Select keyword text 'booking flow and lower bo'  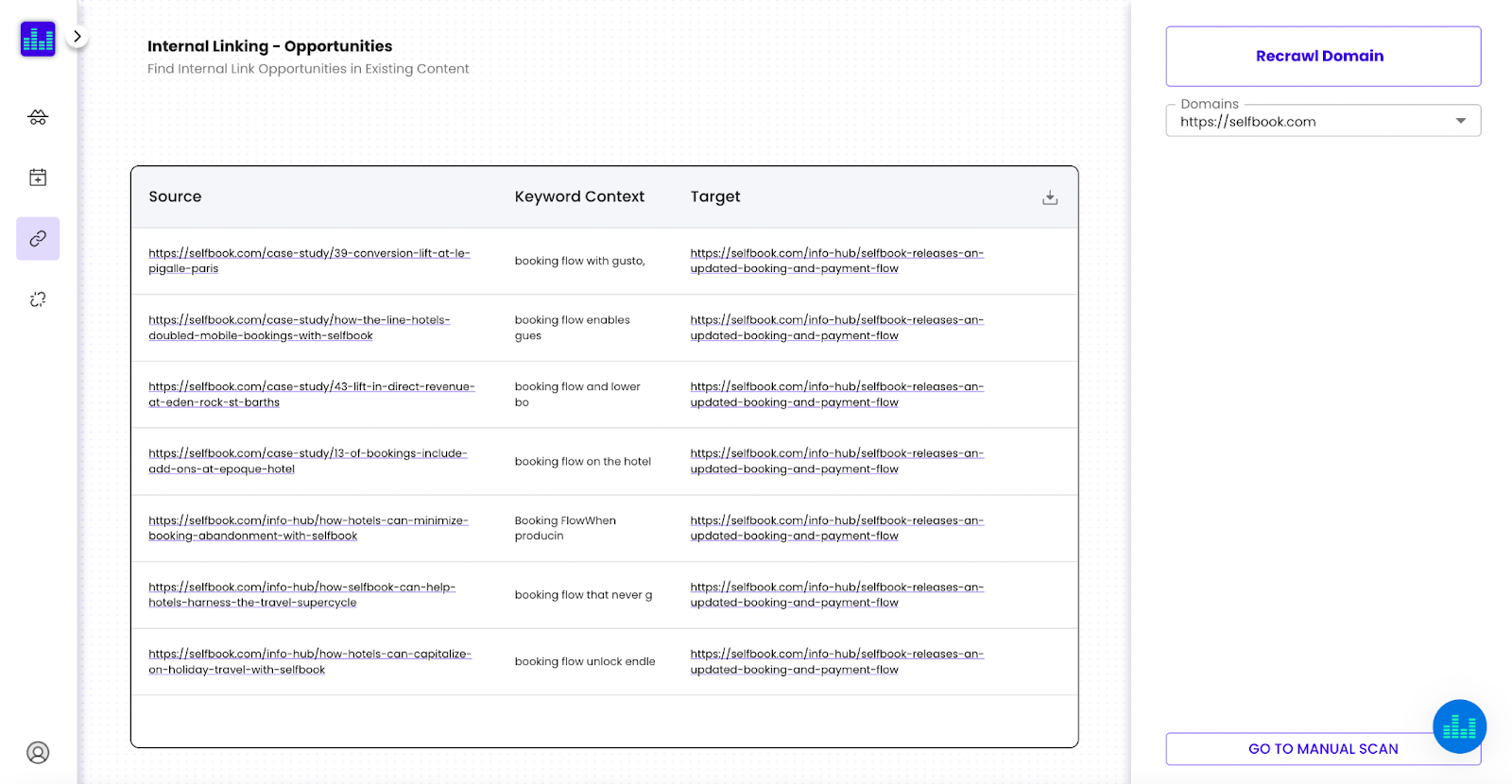point(577,395)
